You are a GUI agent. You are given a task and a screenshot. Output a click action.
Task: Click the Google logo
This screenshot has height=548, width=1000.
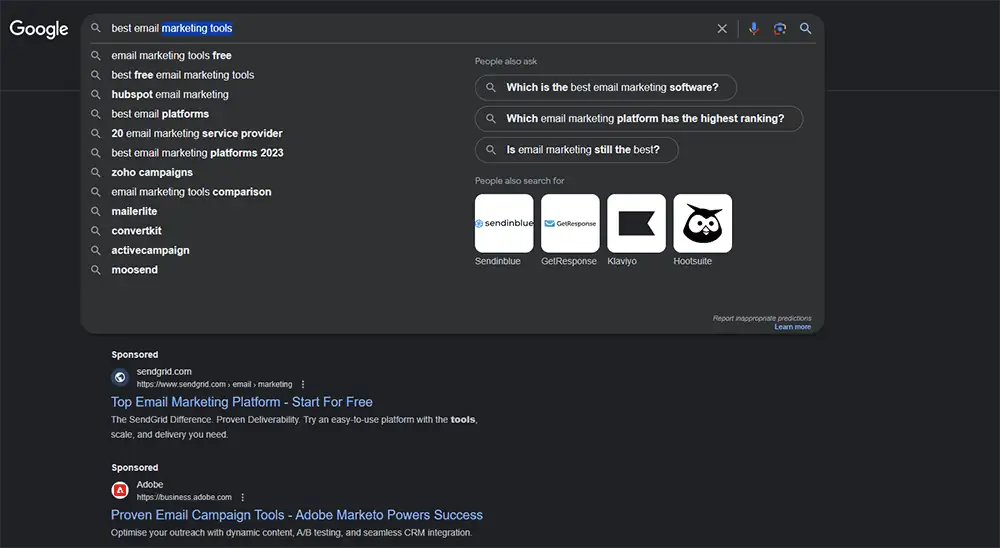tap(39, 29)
